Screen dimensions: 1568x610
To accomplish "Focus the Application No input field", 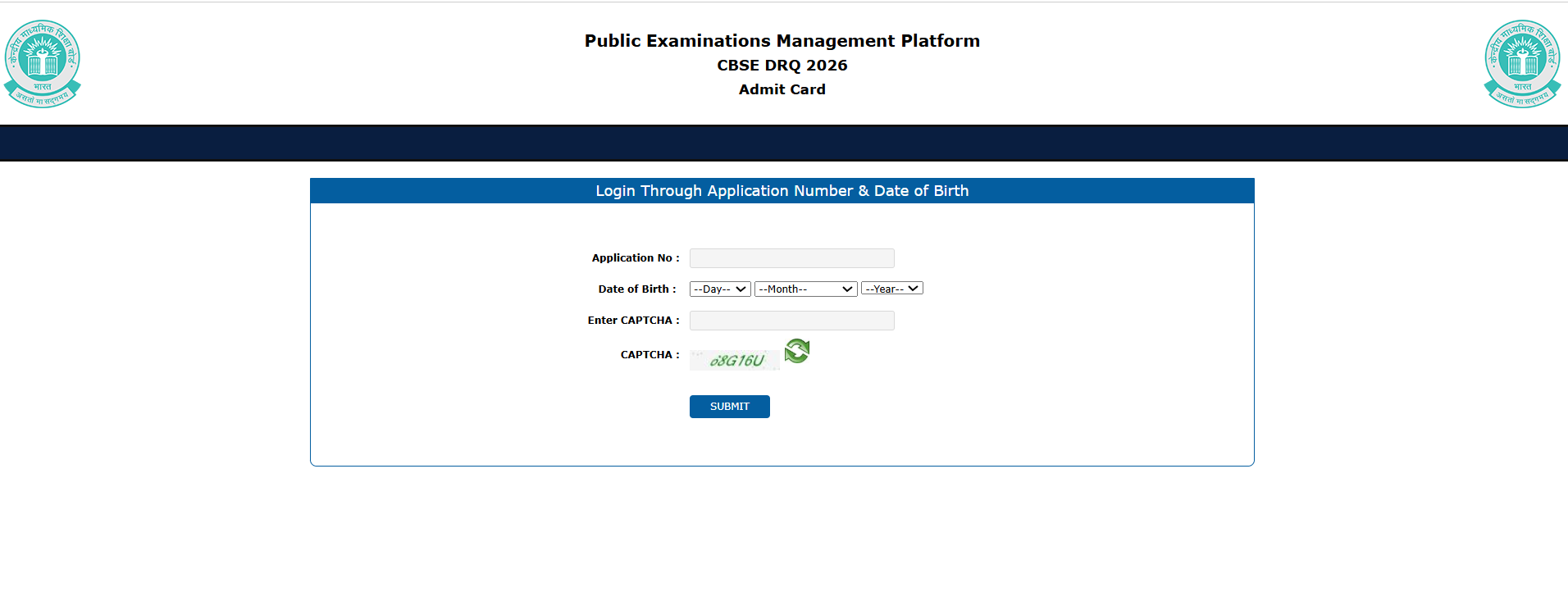I will [x=792, y=258].
